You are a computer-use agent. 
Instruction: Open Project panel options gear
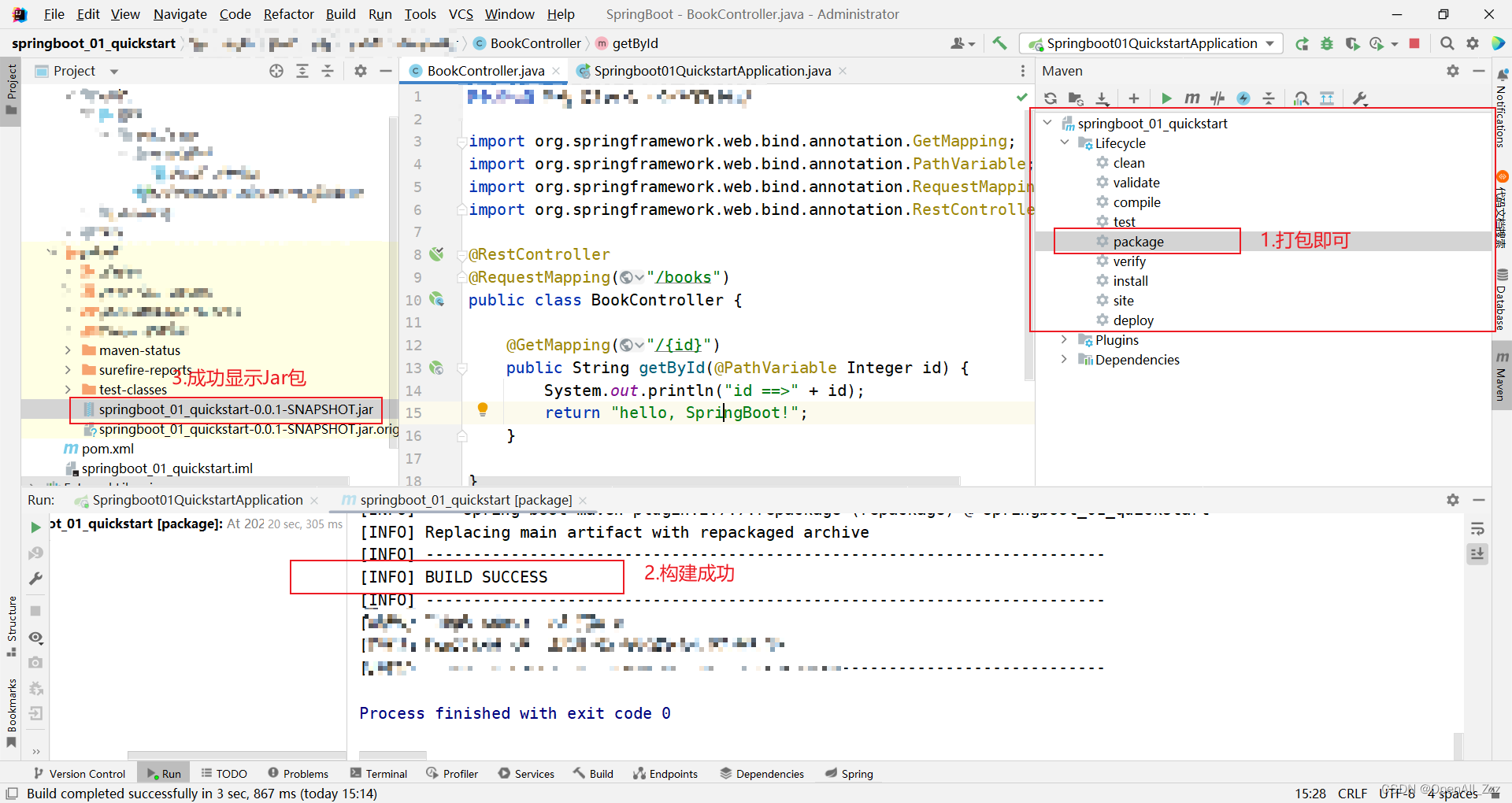361,71
